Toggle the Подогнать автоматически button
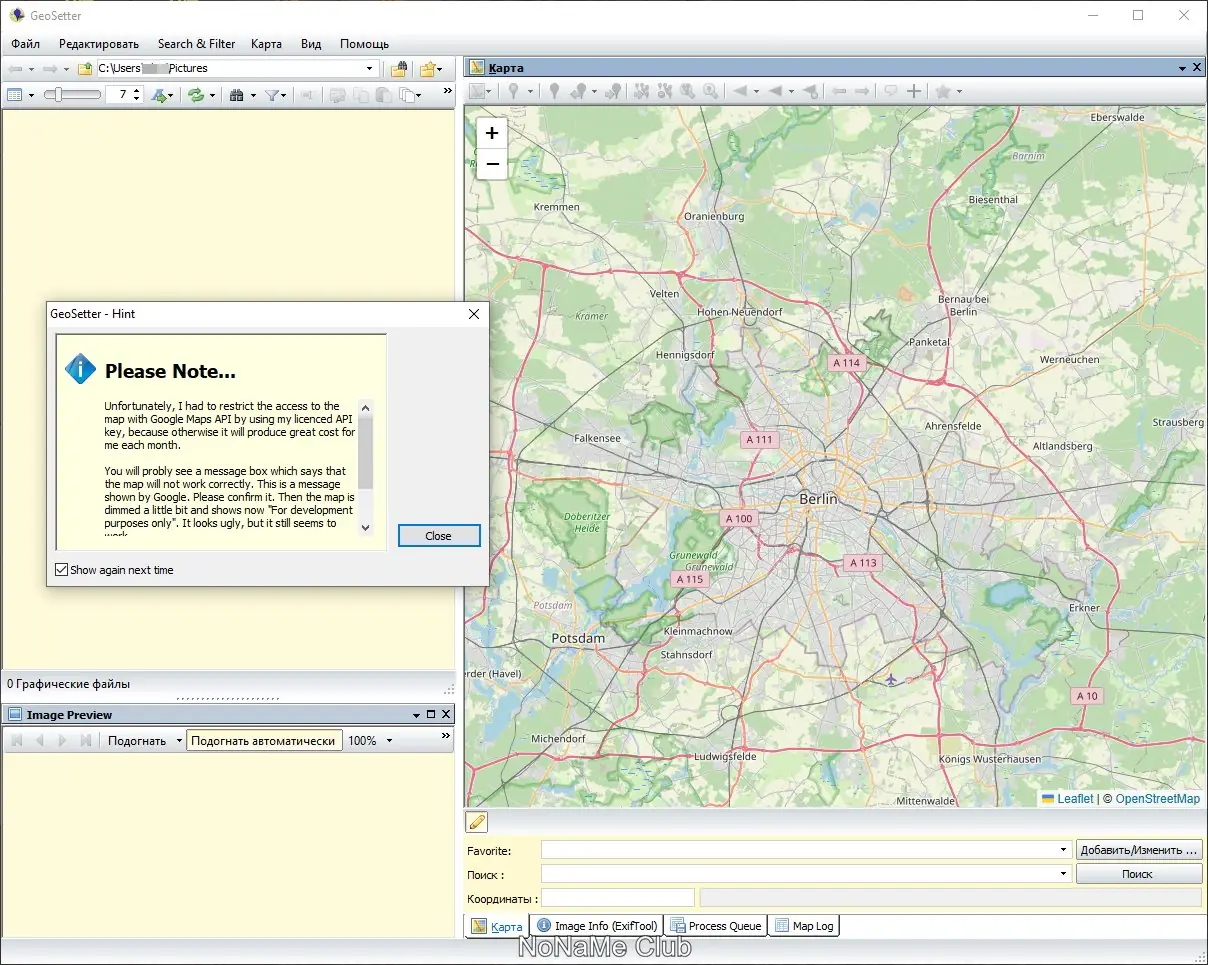The height and width of the screenshot is (965, 1208). (263, 741)
